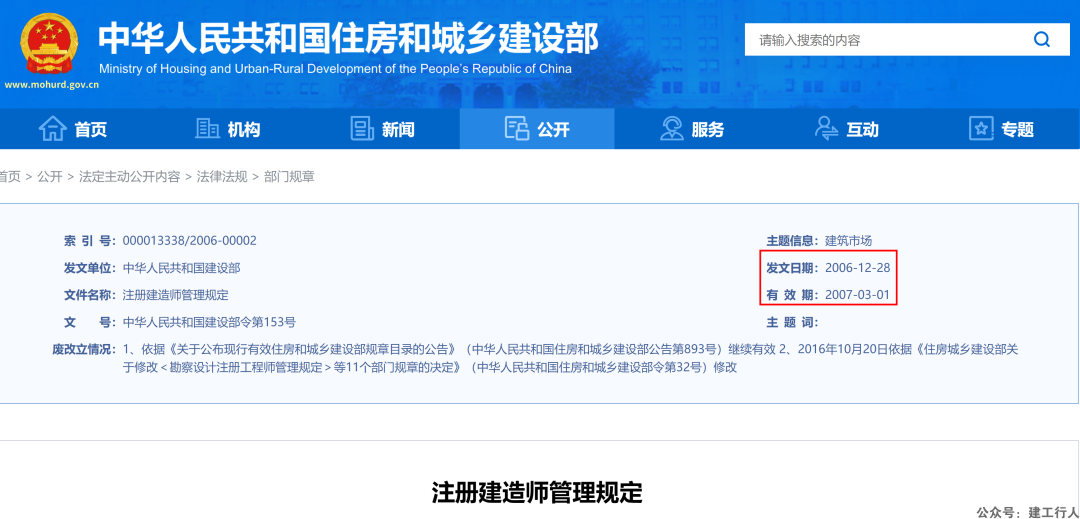
Task: Select file name value 注册建造师管理规定
Action: [175, 295]
